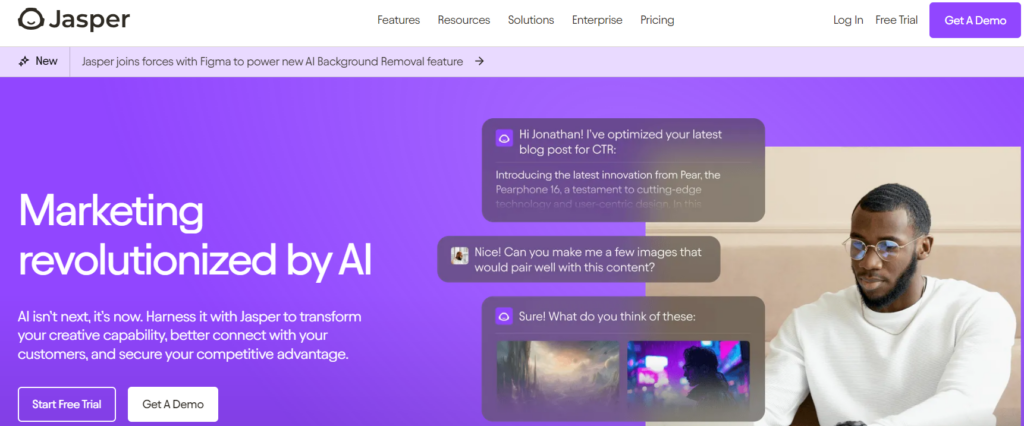
Task: Expand the Solutions navigation item
Action: tap(531, 20)
